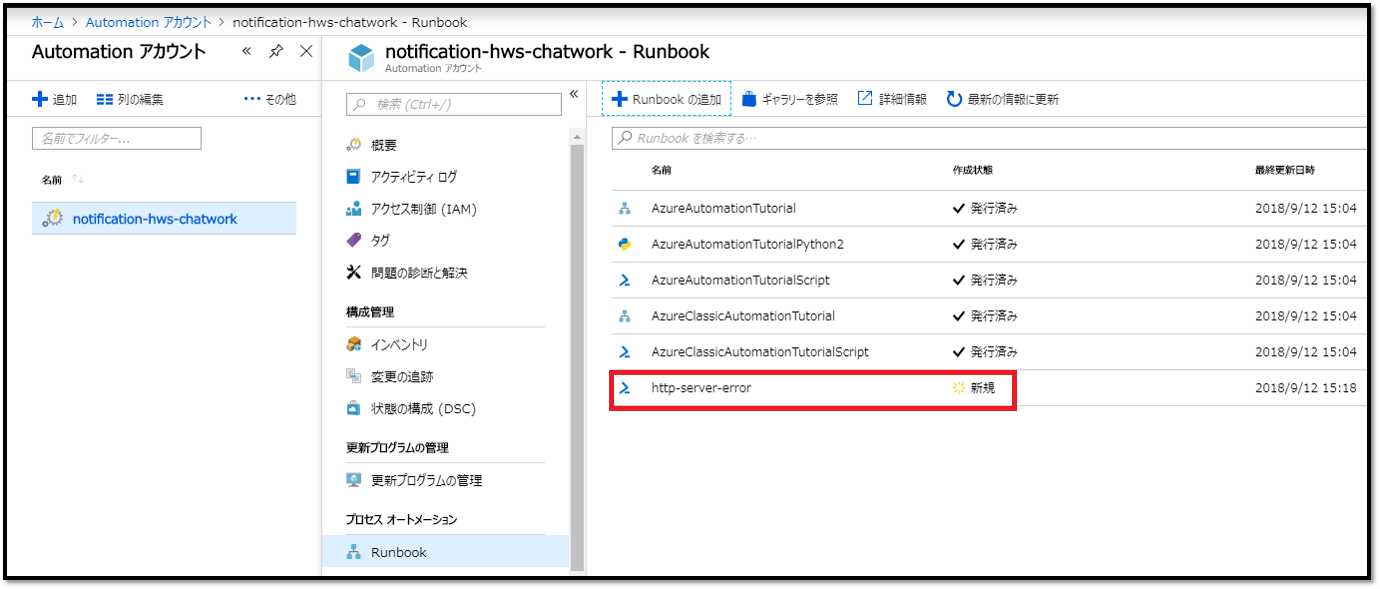This screenshot has width=1380, height=589.
Task: Open 状態の構成 (DSC) menu item
Action: tap(423, 409)
